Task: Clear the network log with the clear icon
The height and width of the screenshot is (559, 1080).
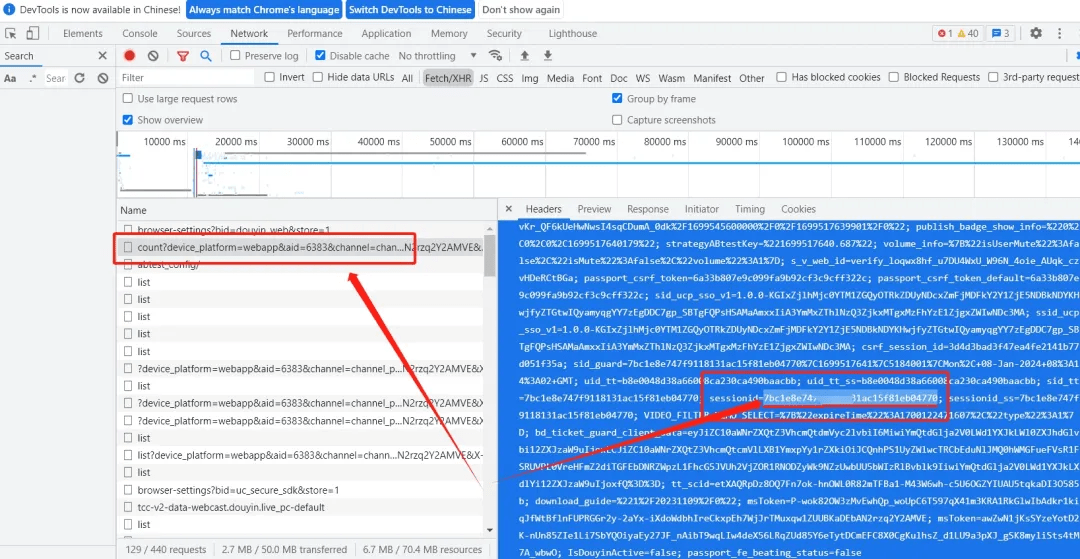Action: 153,56
